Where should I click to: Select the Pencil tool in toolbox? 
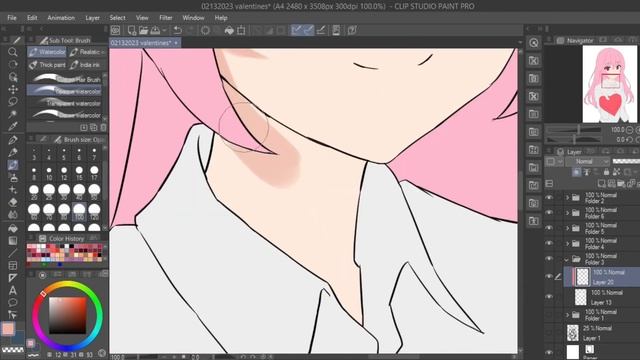pos(13,153)
